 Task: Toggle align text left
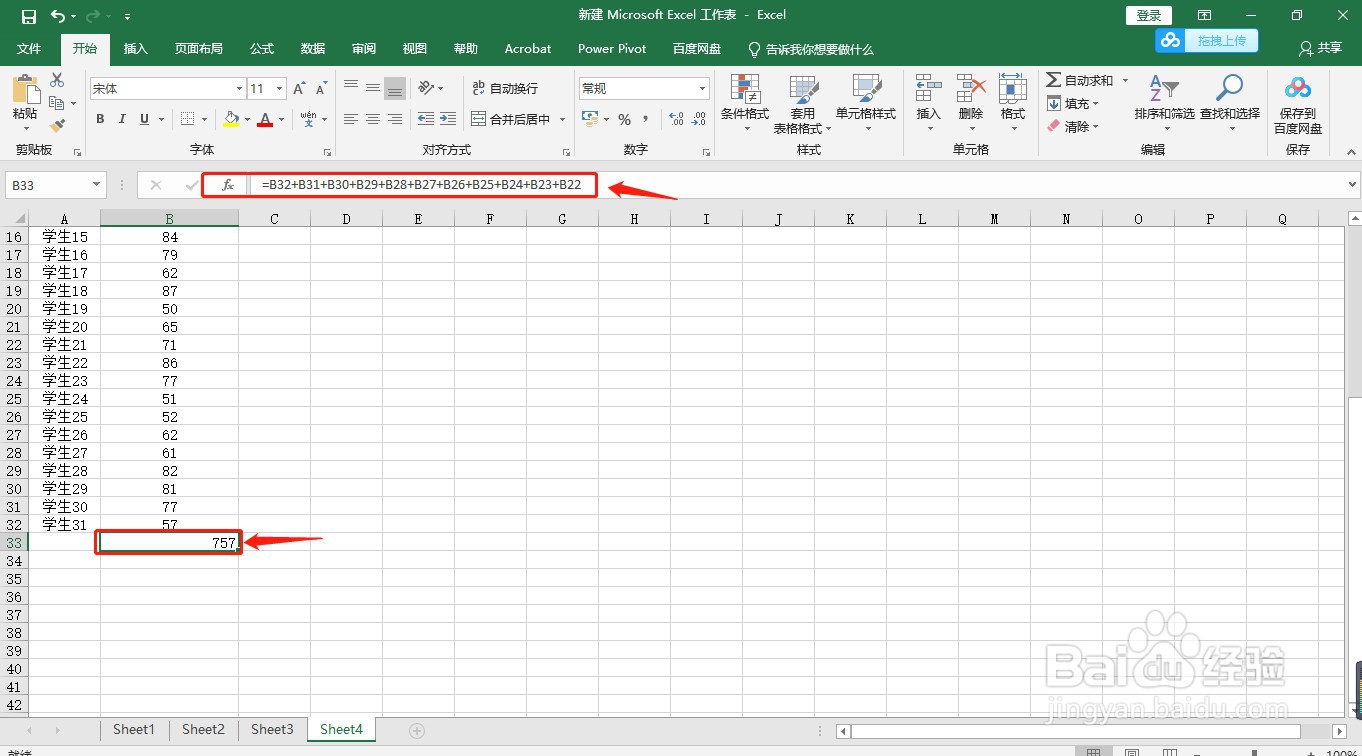coord(351,119)
